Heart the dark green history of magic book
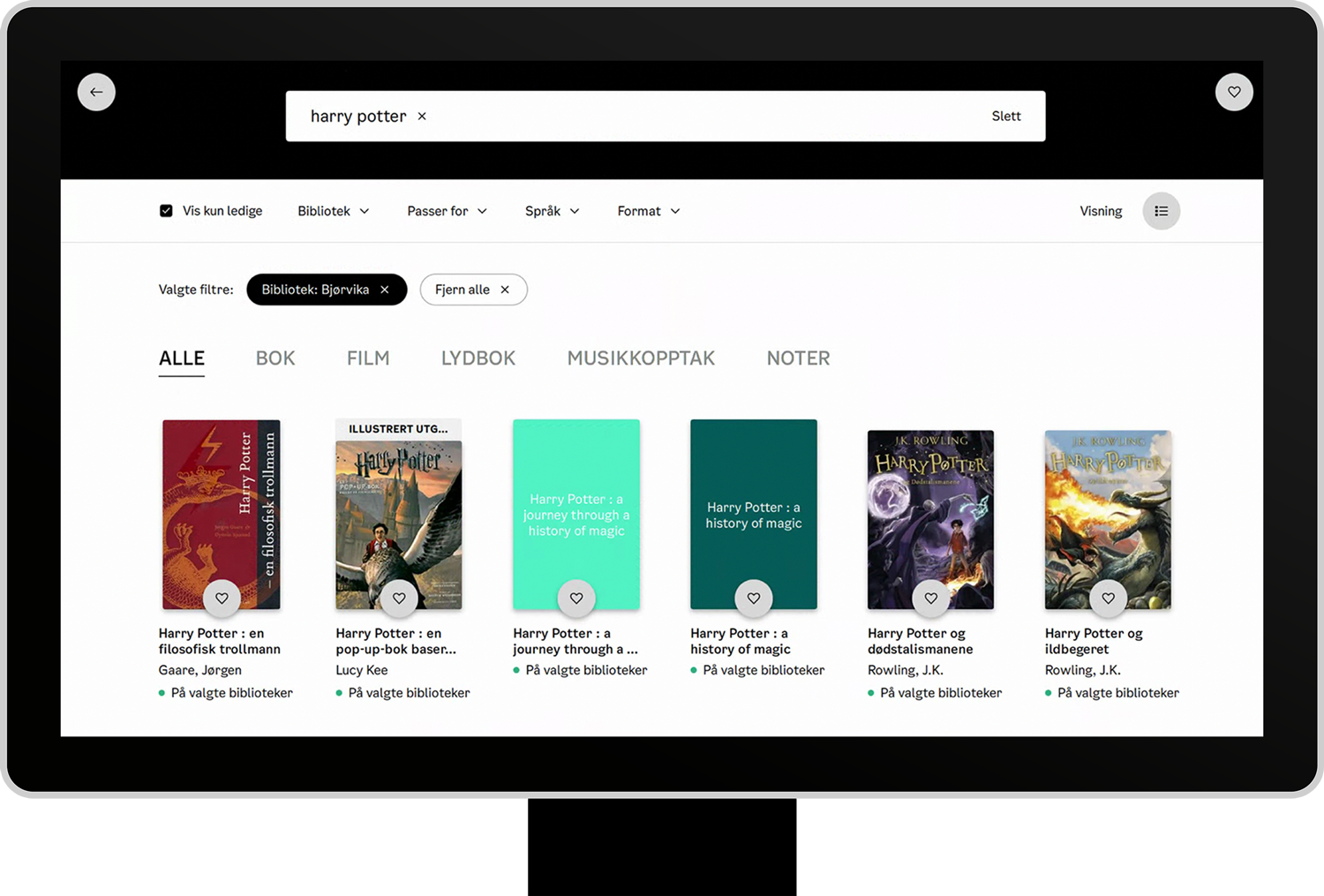 click(x=753, y=599)
